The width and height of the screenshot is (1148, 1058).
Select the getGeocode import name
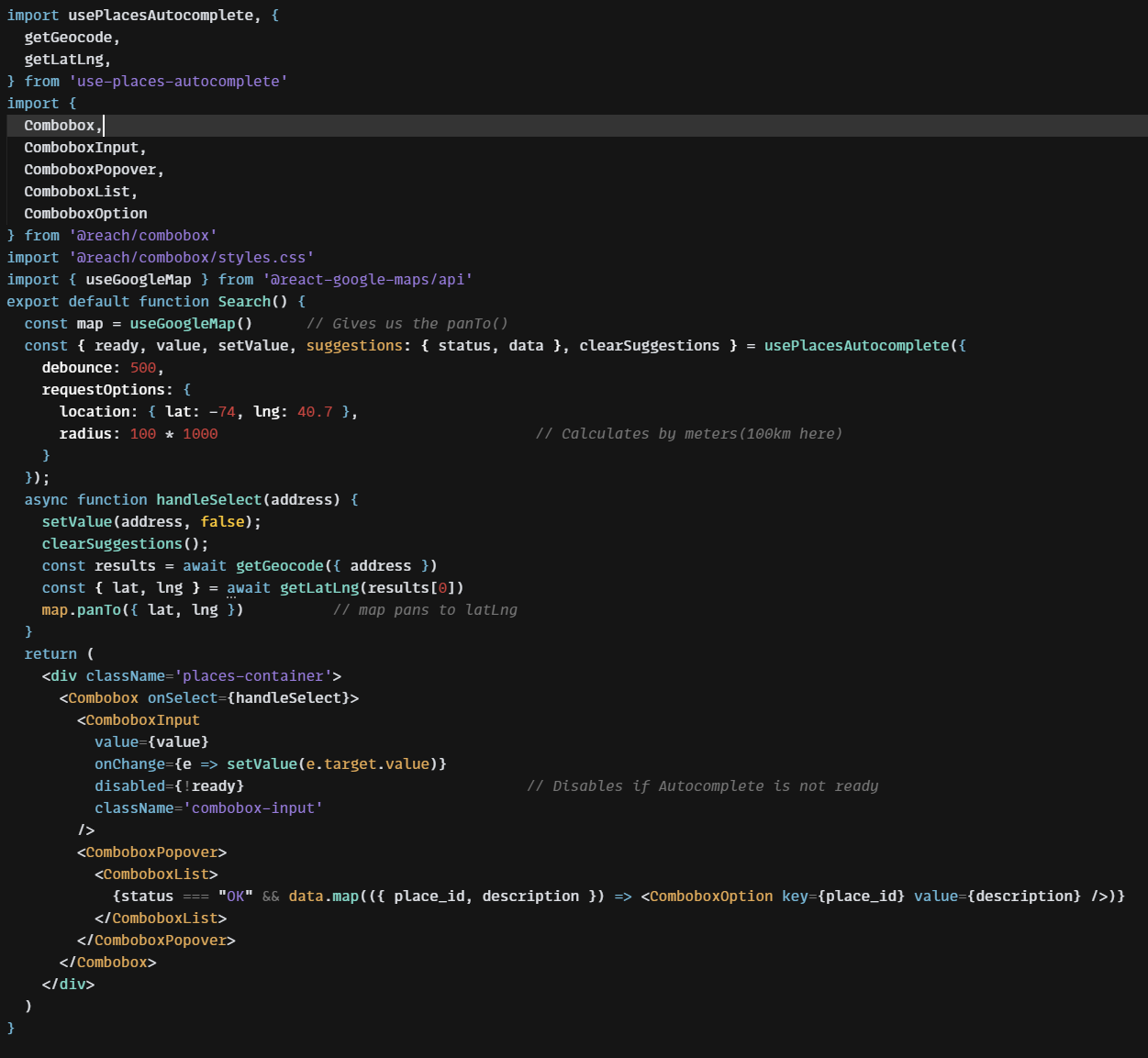click(68, 38)
